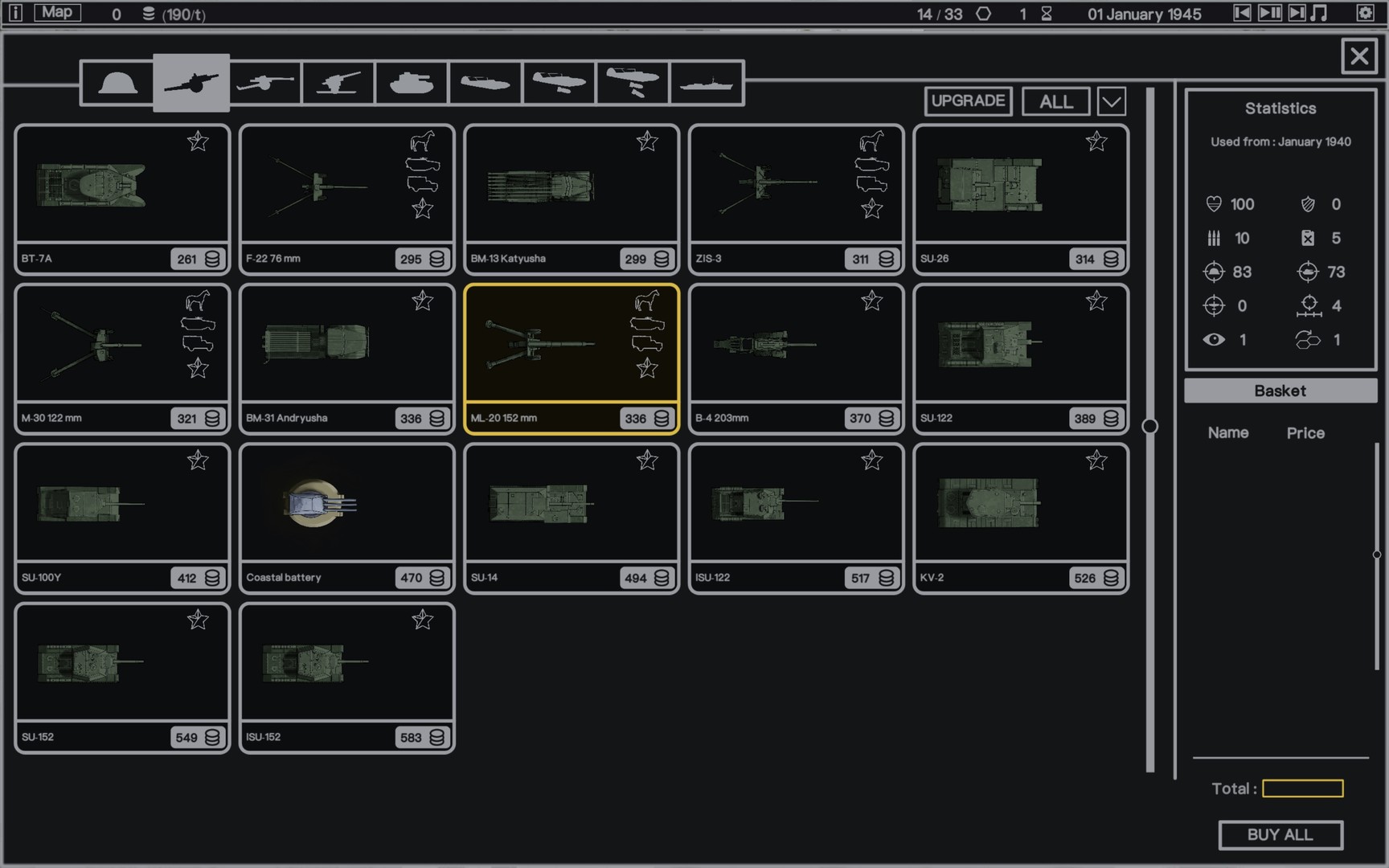The image size is (1389, 868).
Task: Expand the Basket panel header
Action: click(1280, 391)
